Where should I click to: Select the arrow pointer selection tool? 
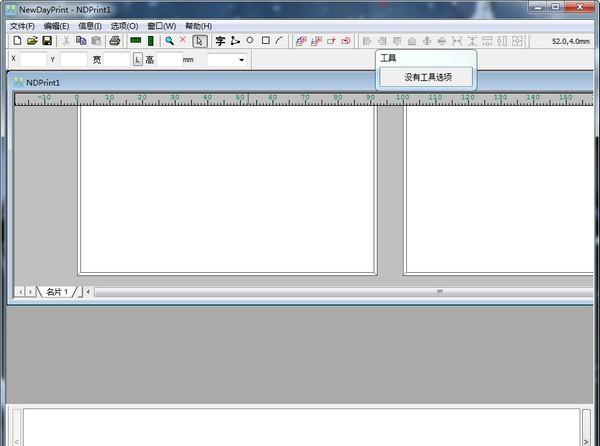[200, 41]
